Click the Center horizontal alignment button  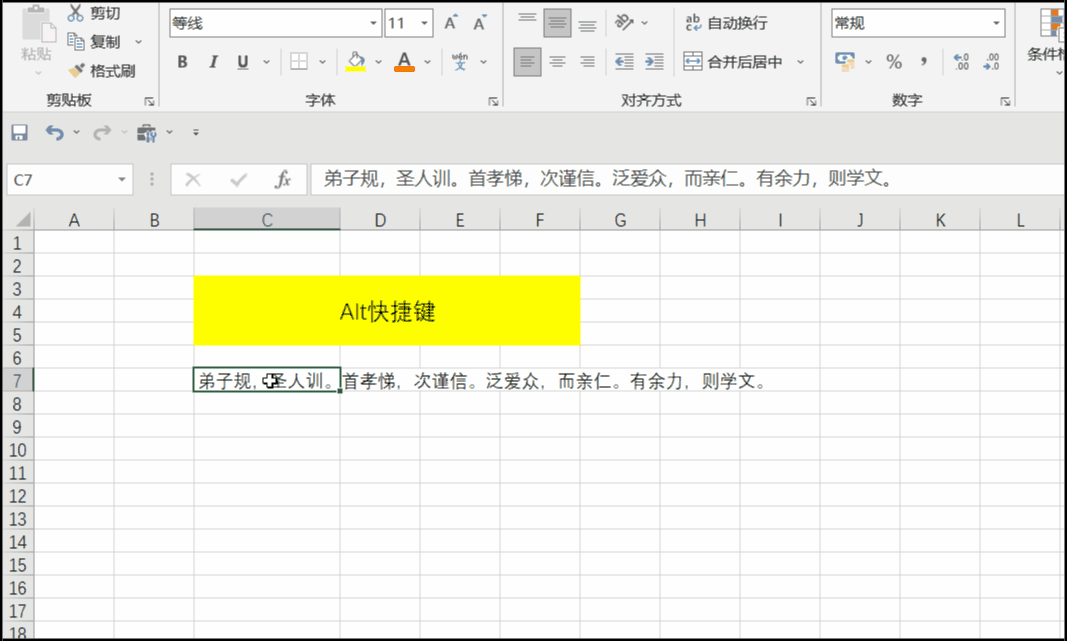[x=557, y=62]
